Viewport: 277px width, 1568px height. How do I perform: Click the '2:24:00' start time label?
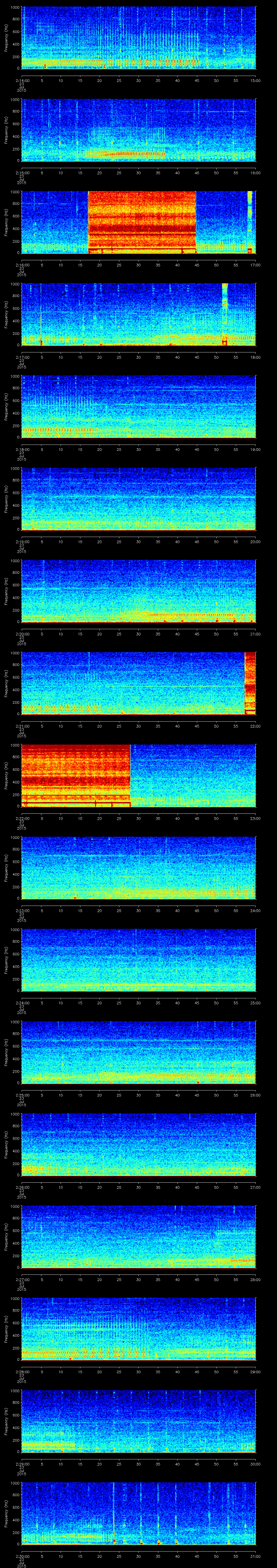[x=22, y=1003]
